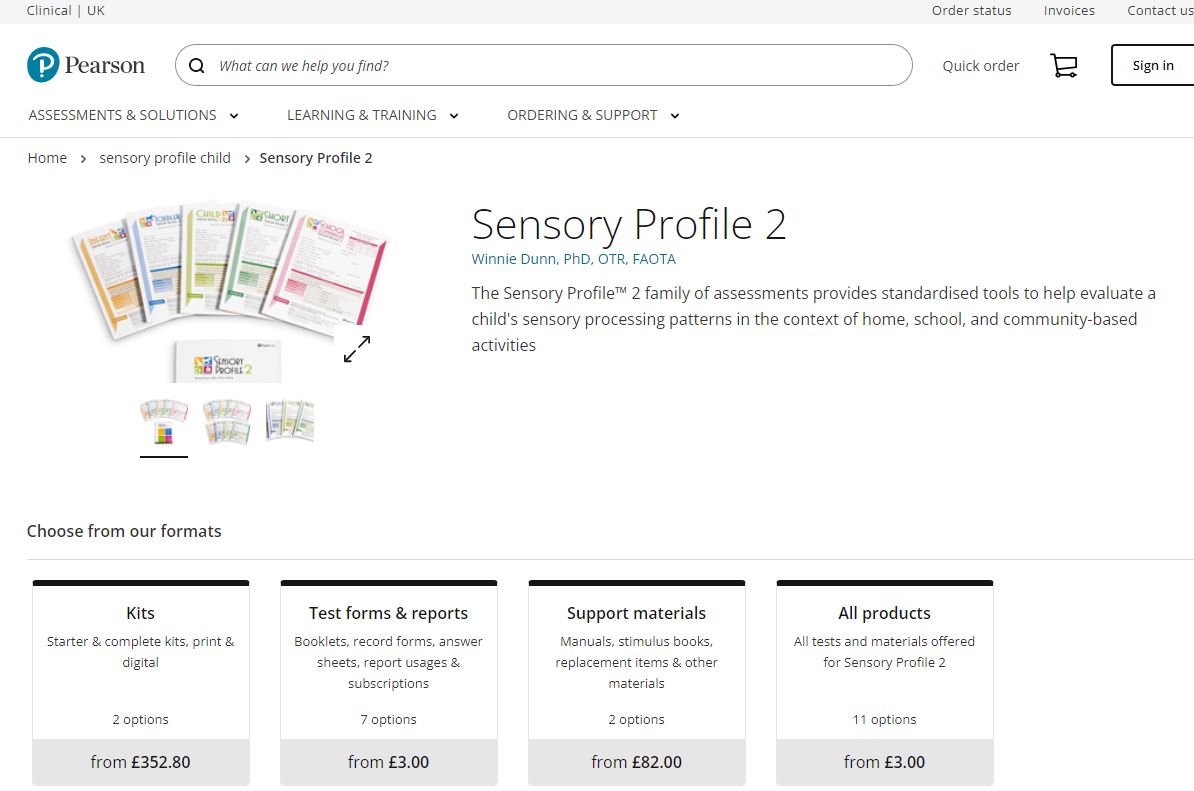Screen dimensions: 1194x791
Task: Open author Winnie Dunn link
Action: pos(574,259)
